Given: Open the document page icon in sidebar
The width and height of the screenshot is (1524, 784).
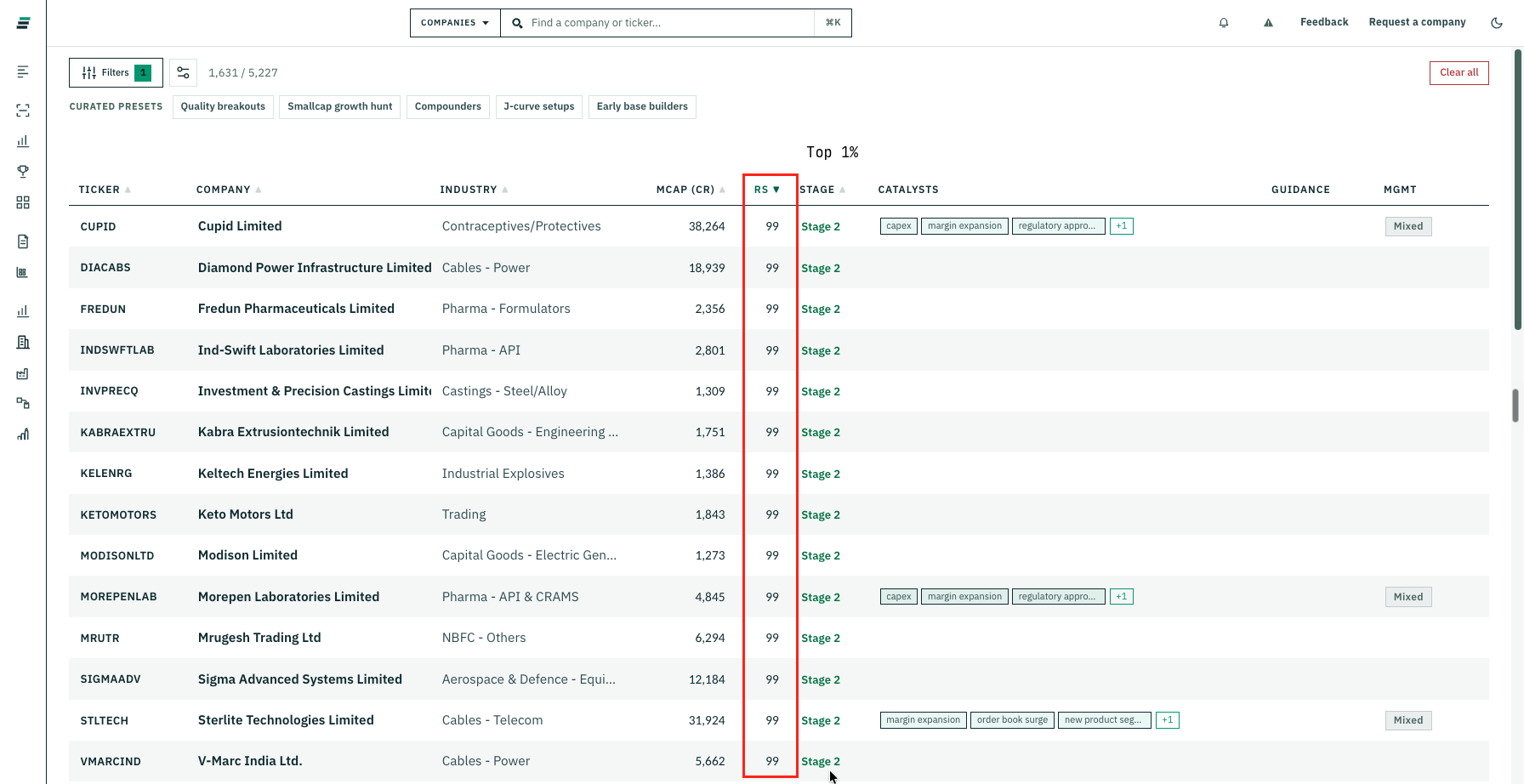Looking at the screenshot, I should tap(23, 241).
